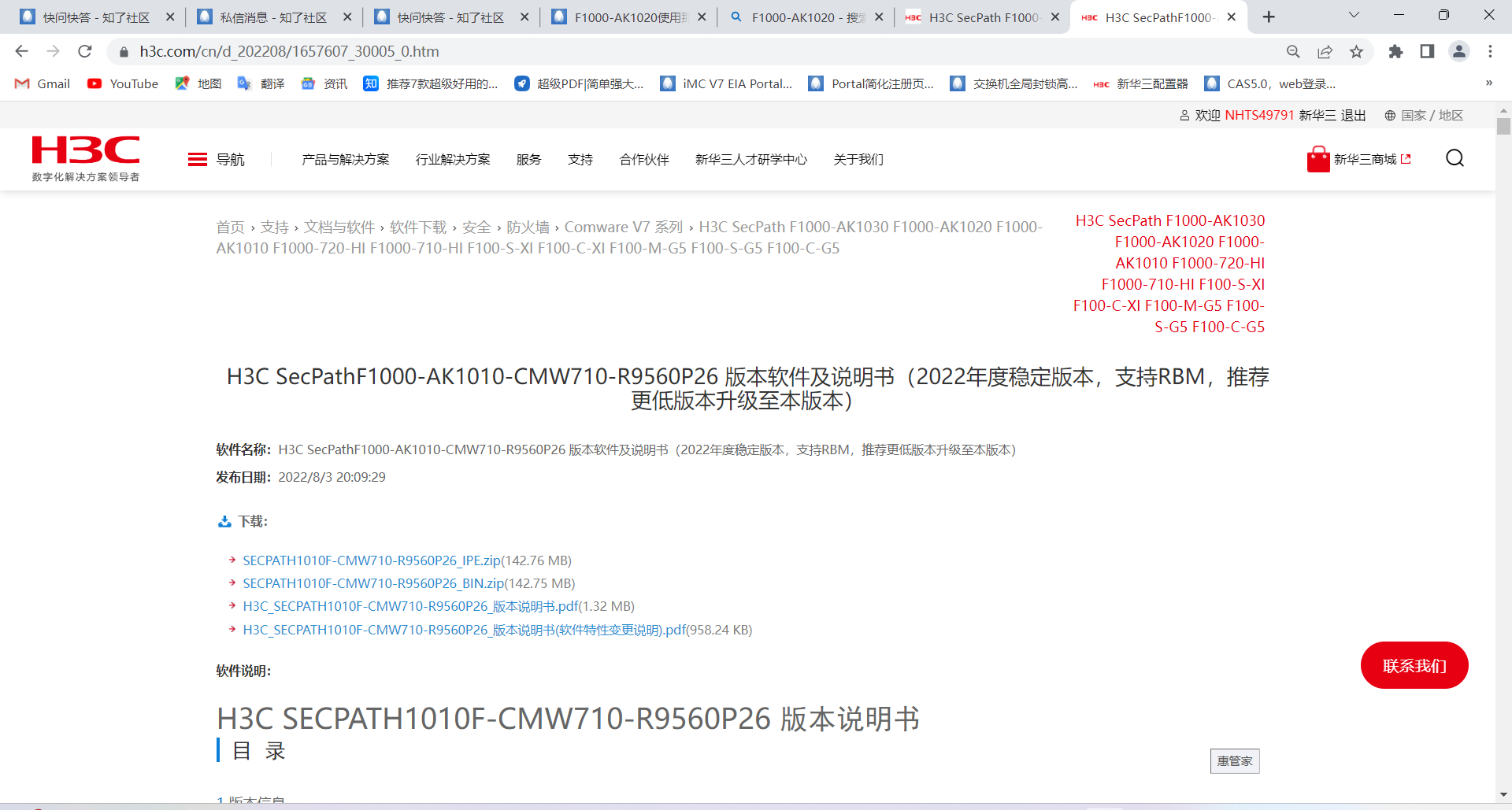The height and width of the screenshot is (810, 1512).
Task: Open the 合作伙伴 menu
Action: click(644, 160)
